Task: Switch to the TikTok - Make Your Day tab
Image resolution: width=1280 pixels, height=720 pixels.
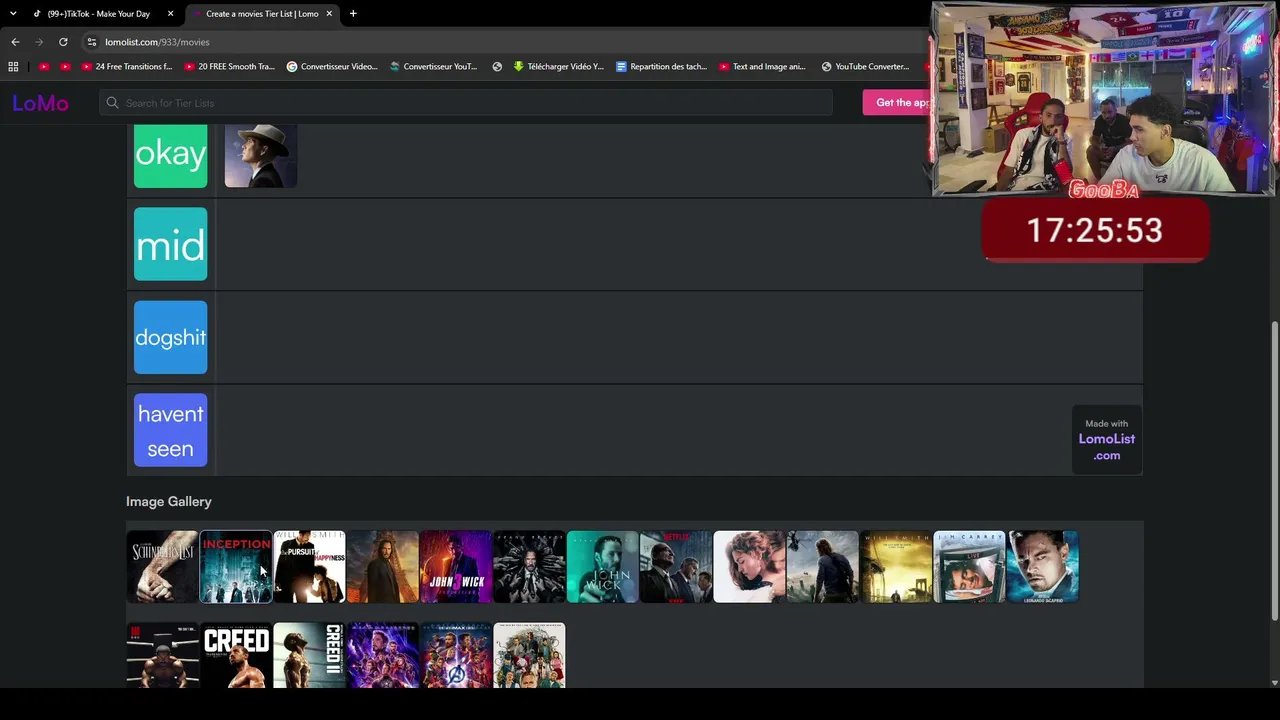Action: click(98, 14)
